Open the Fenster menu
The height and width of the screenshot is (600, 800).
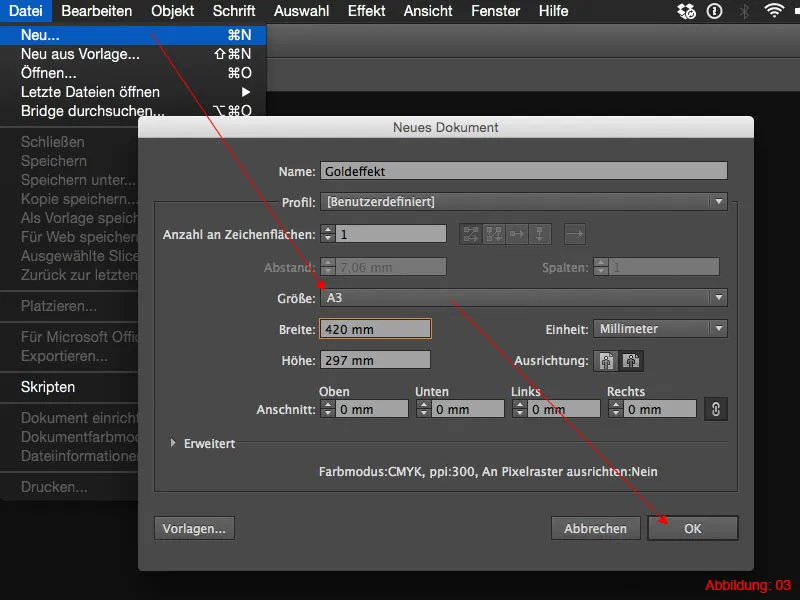click(x=495, y=11)
